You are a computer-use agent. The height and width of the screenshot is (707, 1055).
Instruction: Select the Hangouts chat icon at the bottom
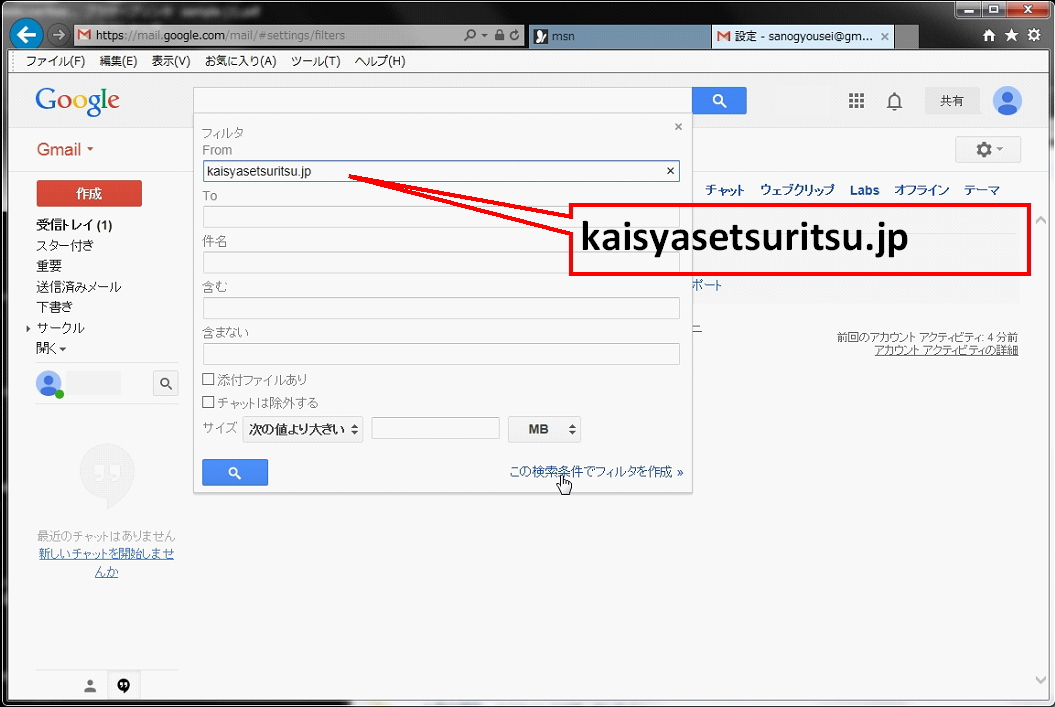pyautogui.click(x=124, y=685)
